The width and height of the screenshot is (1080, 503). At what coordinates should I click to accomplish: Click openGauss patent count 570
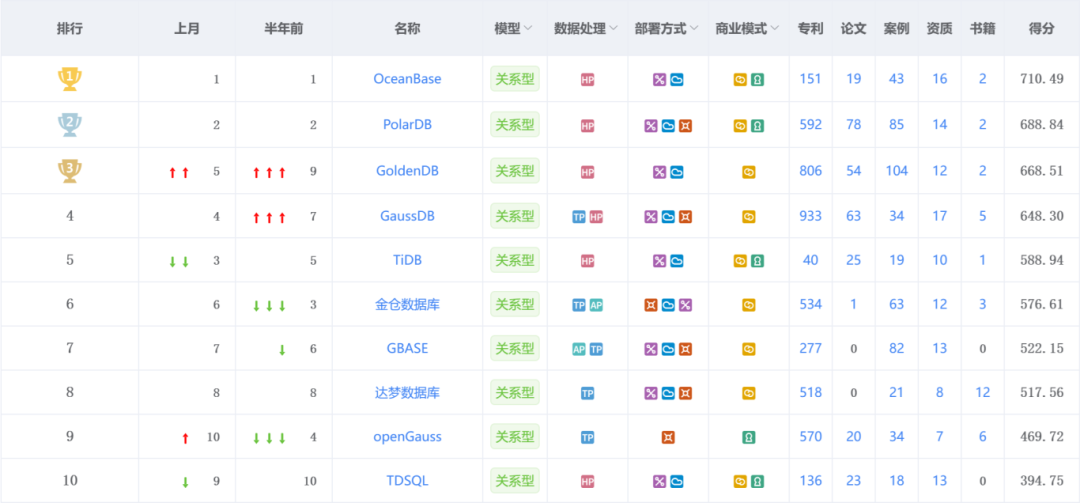[x=810, y=437]
